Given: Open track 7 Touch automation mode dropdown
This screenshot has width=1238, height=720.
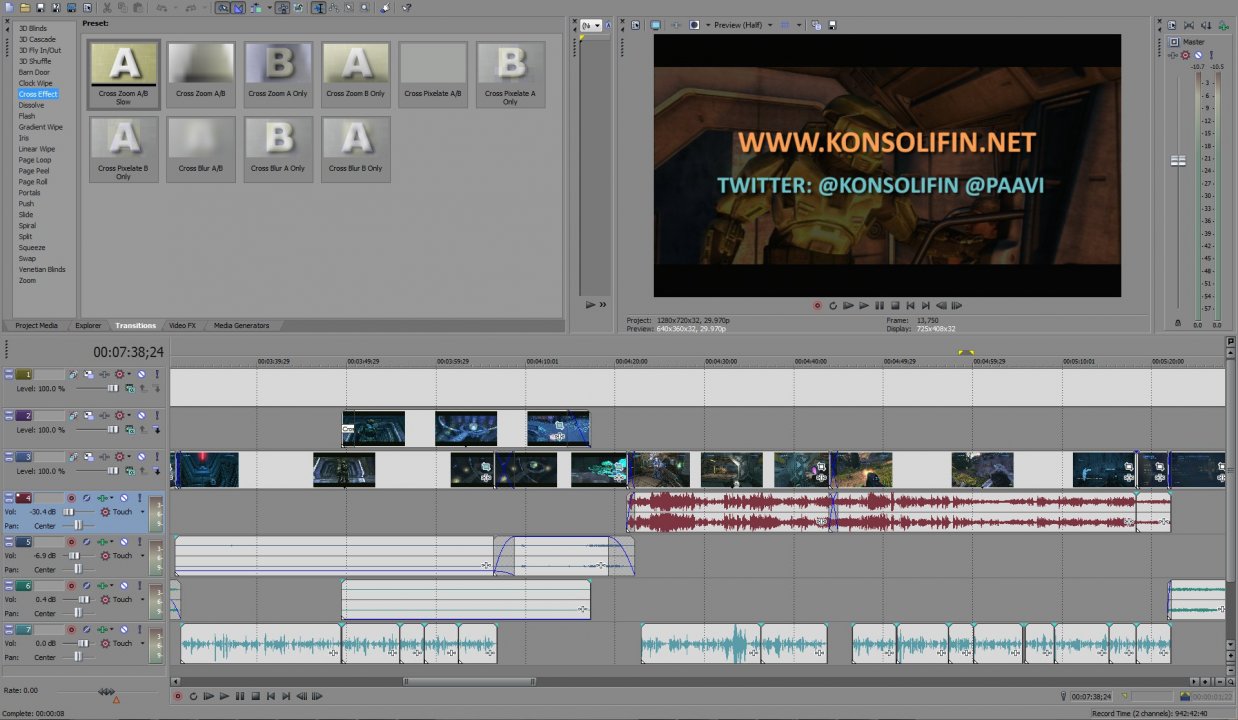Looking at the screenshot, I should pos(143,643).
